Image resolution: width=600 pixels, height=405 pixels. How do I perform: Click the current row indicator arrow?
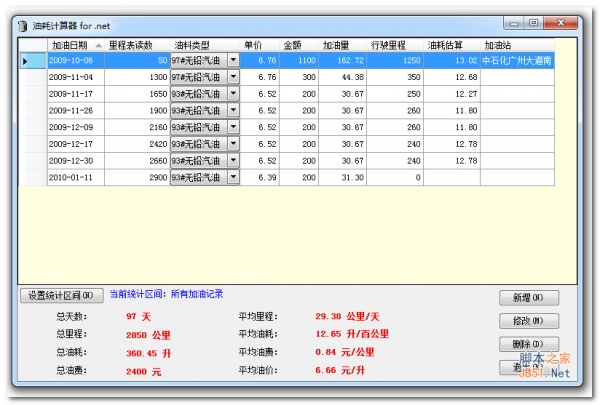point(25,61)
